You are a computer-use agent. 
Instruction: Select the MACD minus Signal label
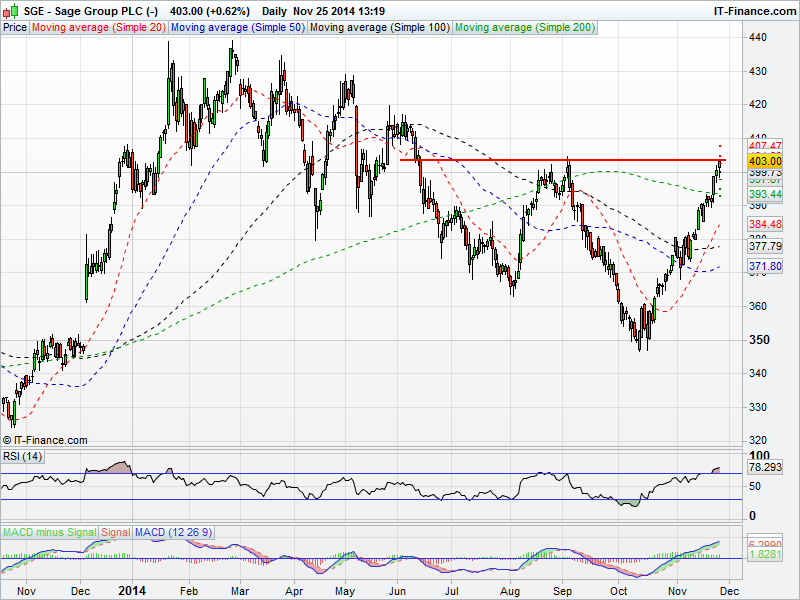[49, 532]
